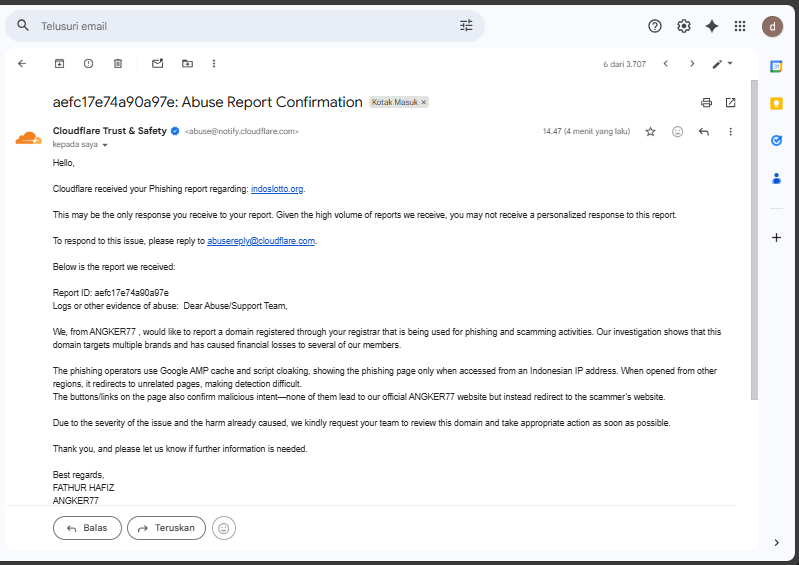The width and height of the screenshot is (799, 565).
Task: Remove the Kotak Masuk label
Action: coord(423,102)
